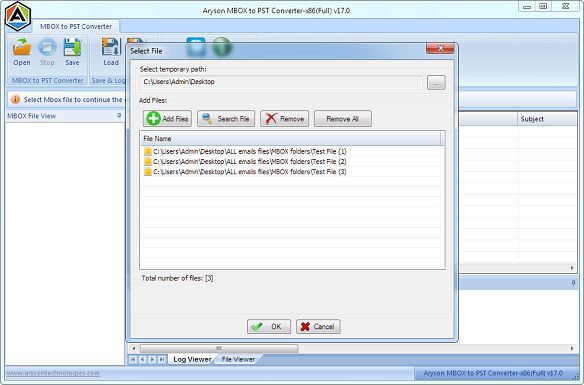584x385 pixels.
Task: Open the MBOX to PST Converter ribbon tab
Action: [76, 26]
